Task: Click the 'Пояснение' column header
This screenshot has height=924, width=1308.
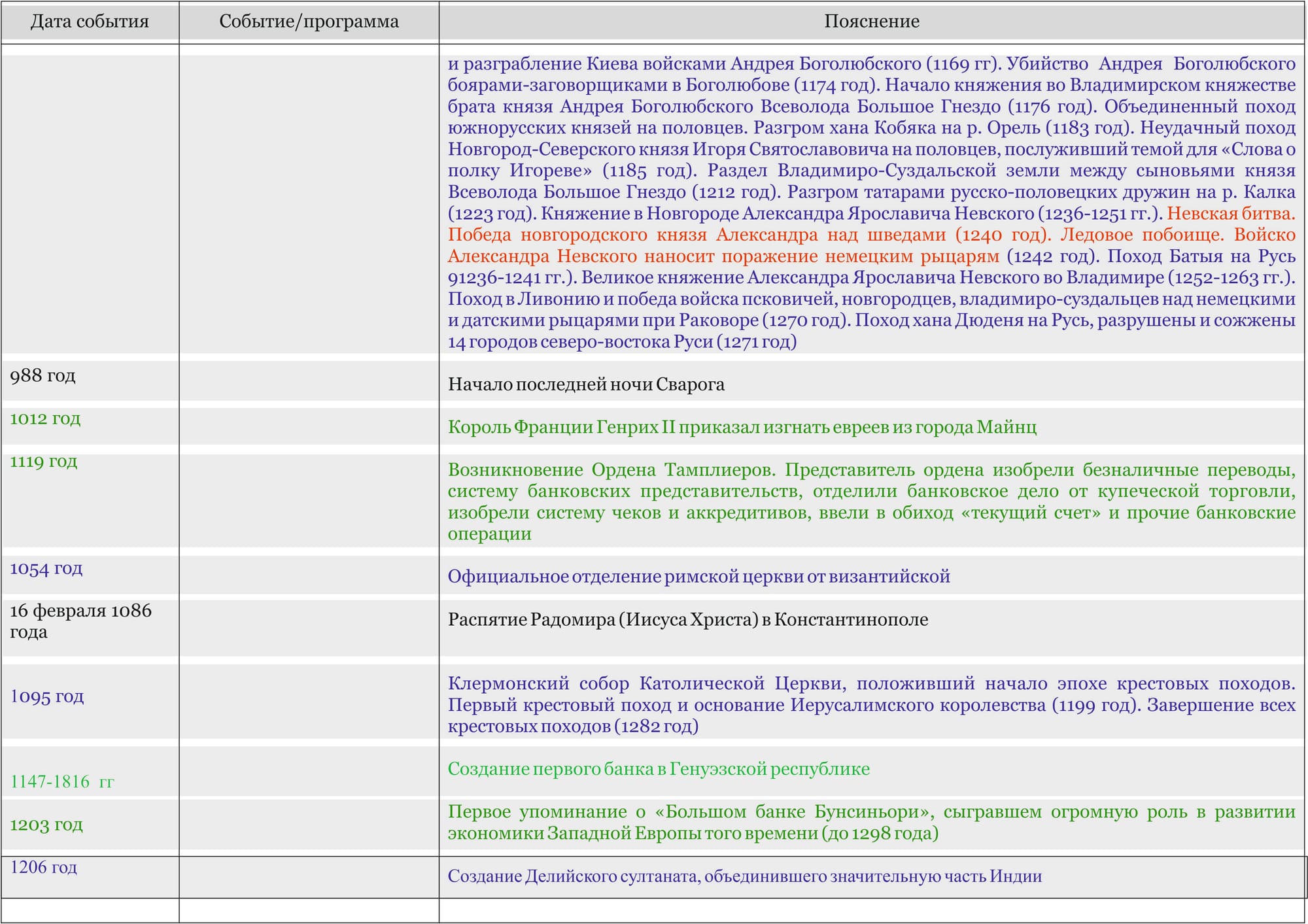Action: point(871,22)
